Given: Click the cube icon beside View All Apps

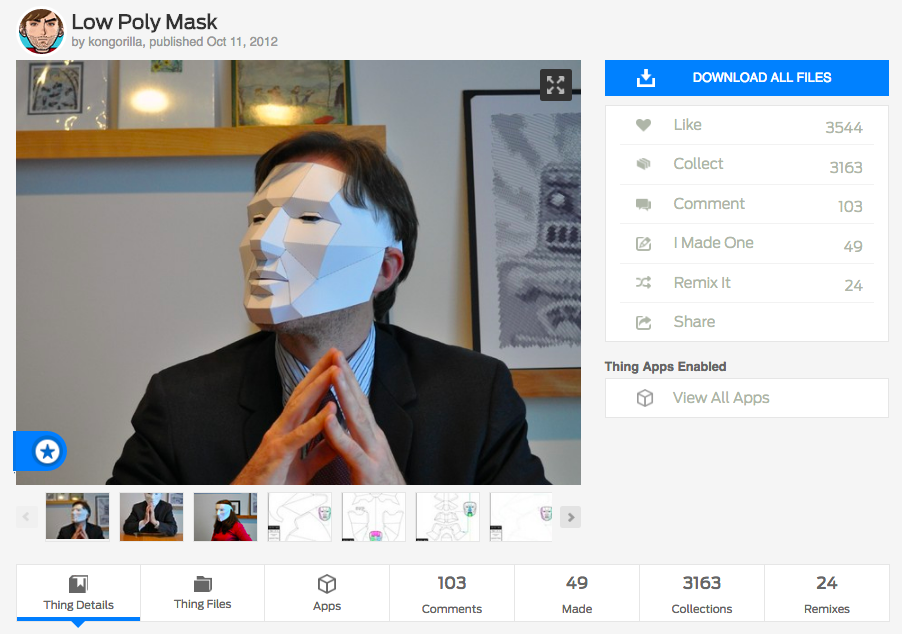Looking at the screenshot, I should (645, 398).
